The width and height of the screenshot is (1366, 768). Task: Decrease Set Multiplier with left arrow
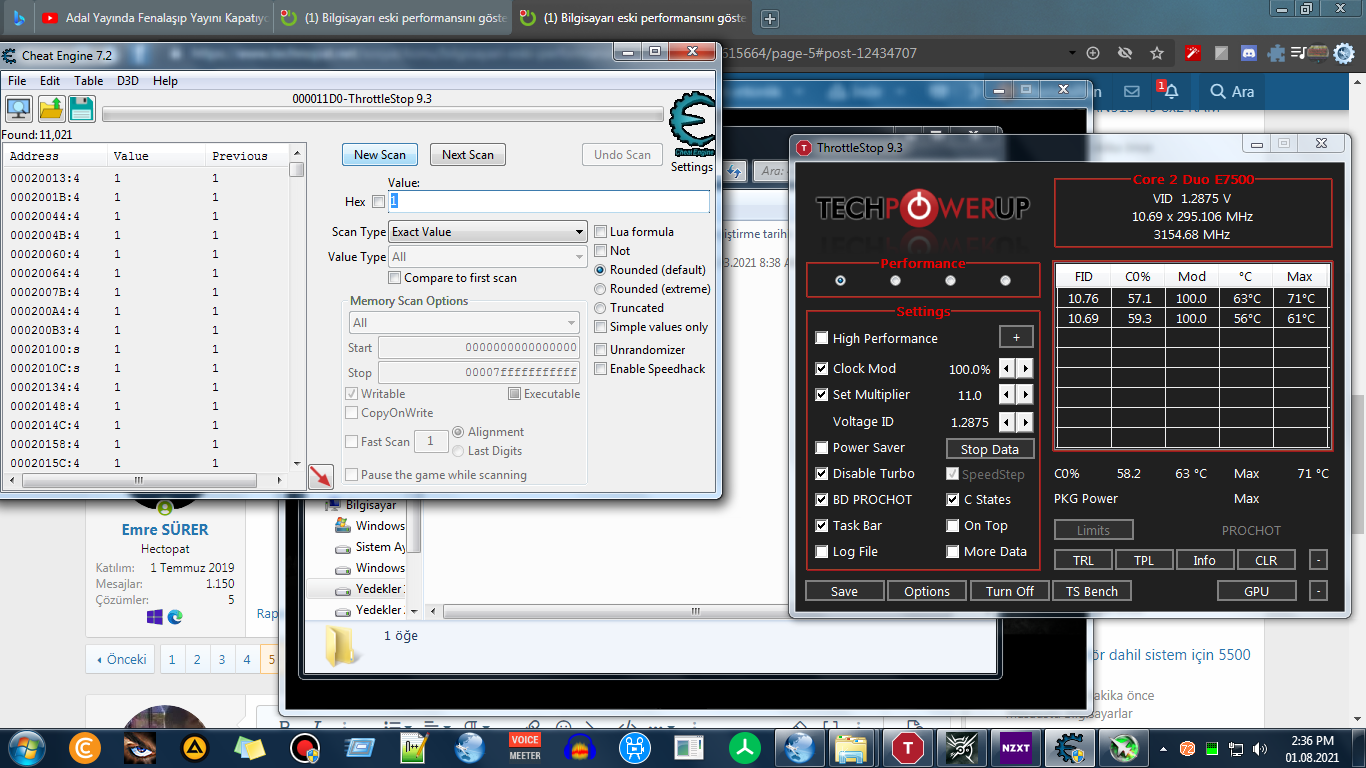(x=1008, y=395)
